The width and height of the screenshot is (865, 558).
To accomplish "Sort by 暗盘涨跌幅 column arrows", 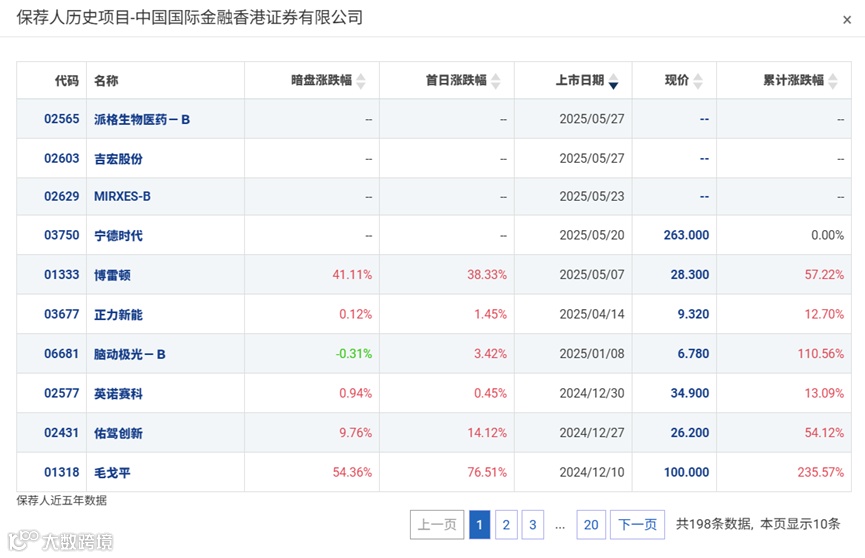I will coord(361,81).
